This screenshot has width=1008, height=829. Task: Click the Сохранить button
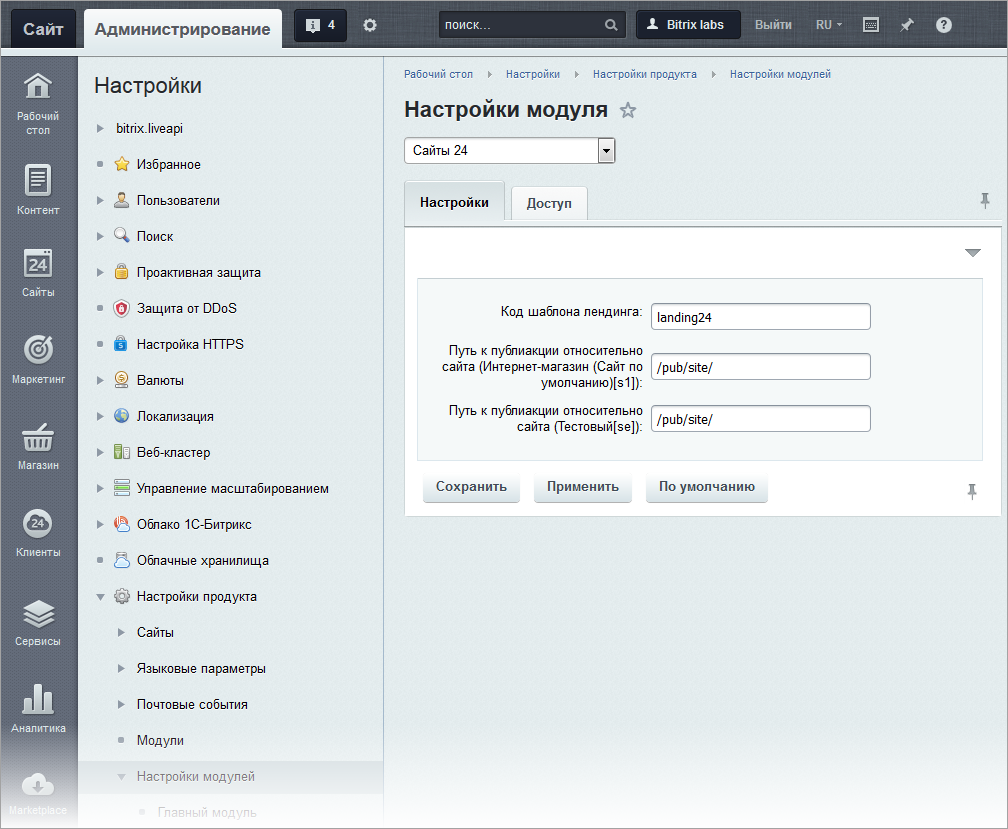pos(471,486)
